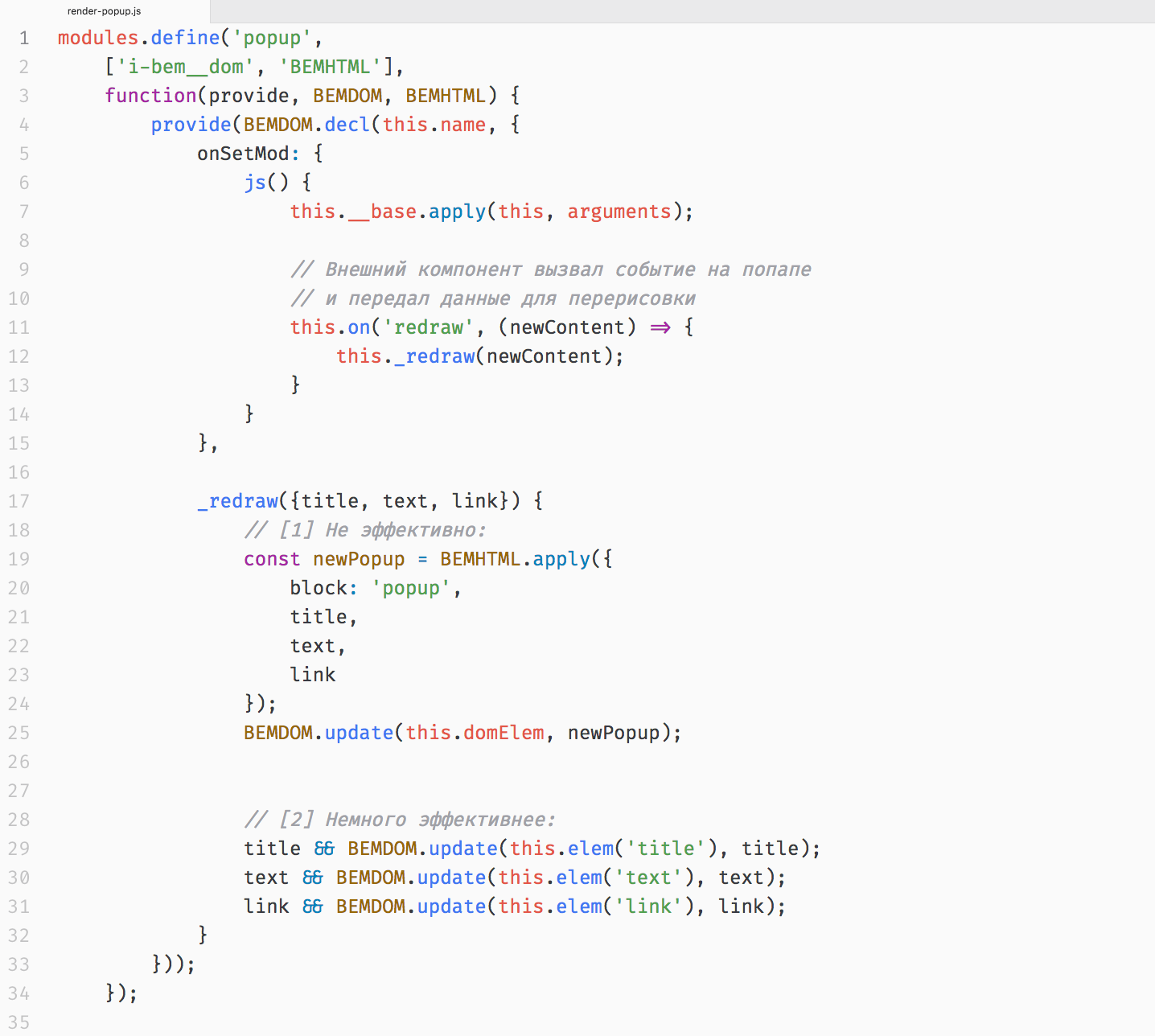Click 'block:' key on line 20
Viewport: 1155px width, 1036px height.
coord(324,588)
